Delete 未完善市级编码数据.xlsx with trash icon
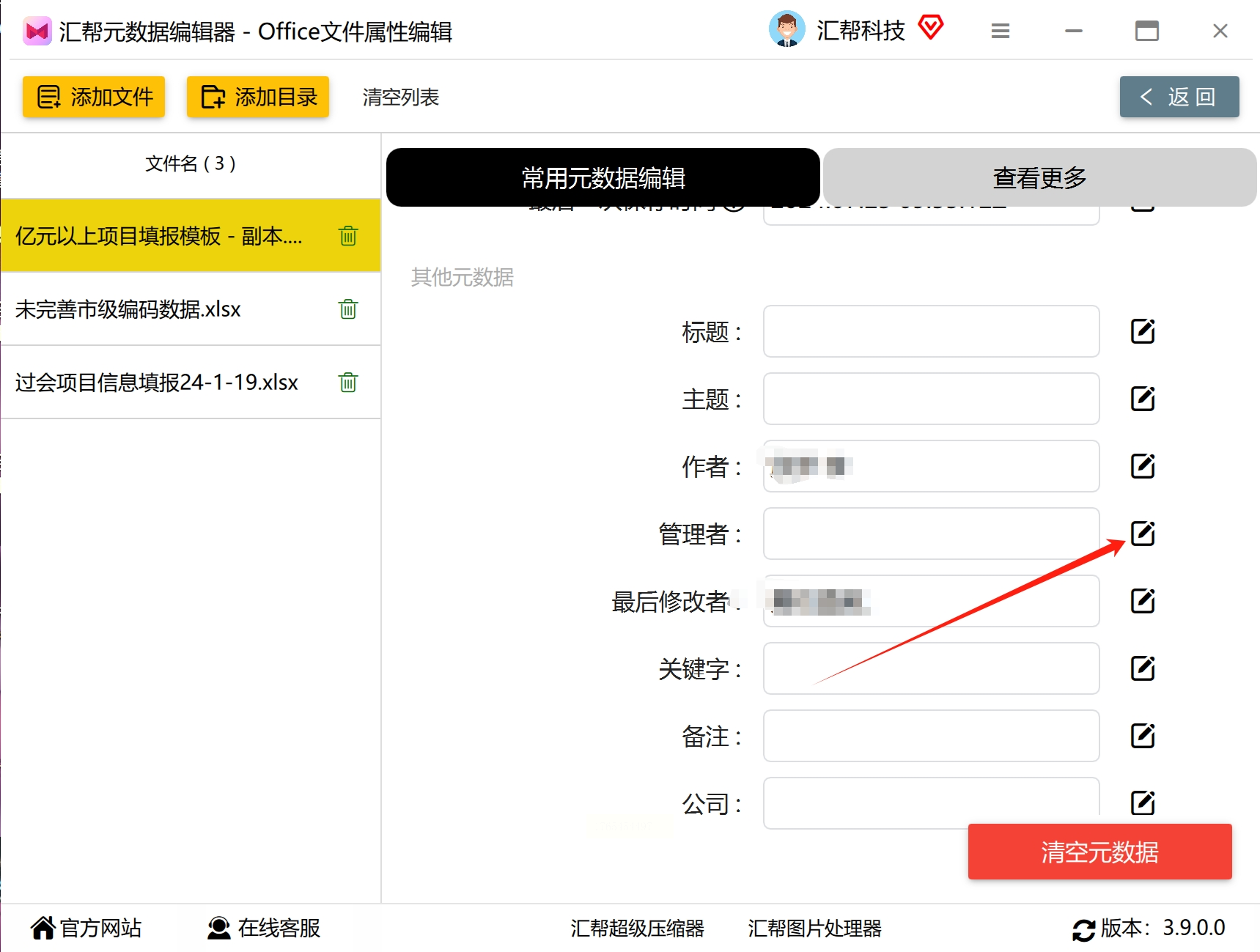The width and height of the screenshot is (1260, 952). coord(348,309)
